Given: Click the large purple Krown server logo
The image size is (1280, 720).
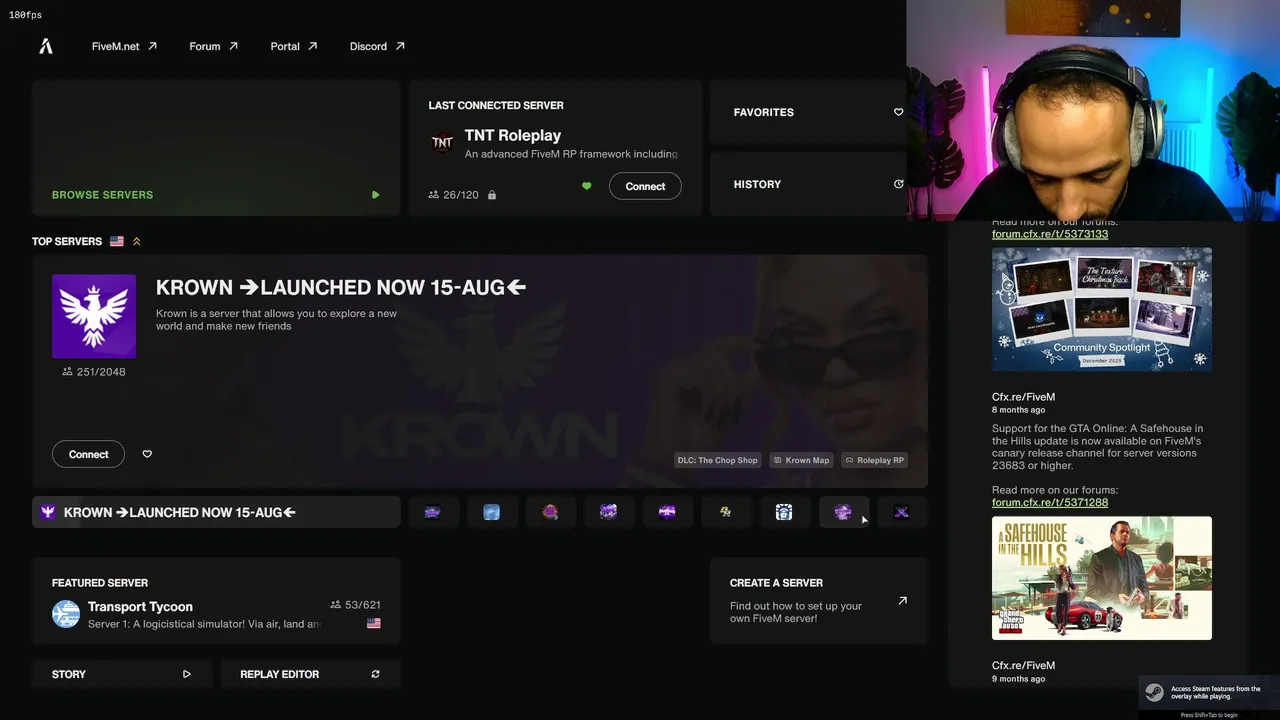Looking at the screenshot, I should tap(94, 316).
